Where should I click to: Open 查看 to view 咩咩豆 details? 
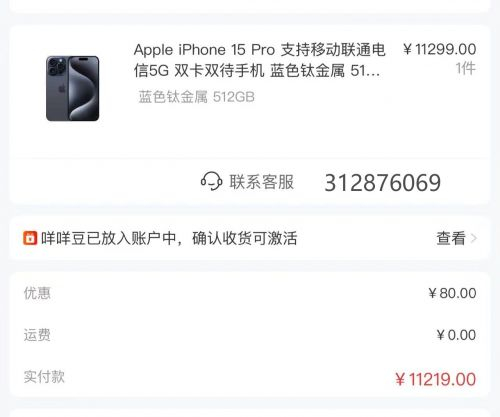click(451, 238)
